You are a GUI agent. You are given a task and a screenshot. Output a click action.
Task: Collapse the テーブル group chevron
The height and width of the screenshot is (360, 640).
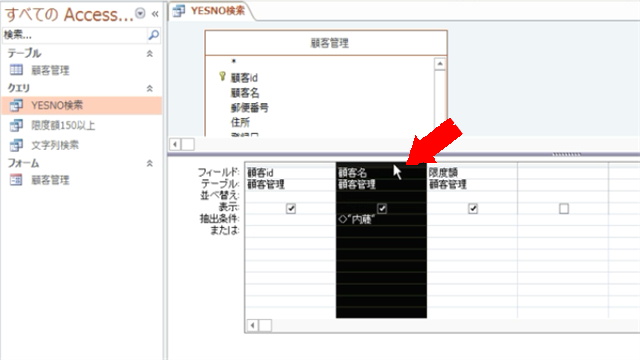(150, 53)
